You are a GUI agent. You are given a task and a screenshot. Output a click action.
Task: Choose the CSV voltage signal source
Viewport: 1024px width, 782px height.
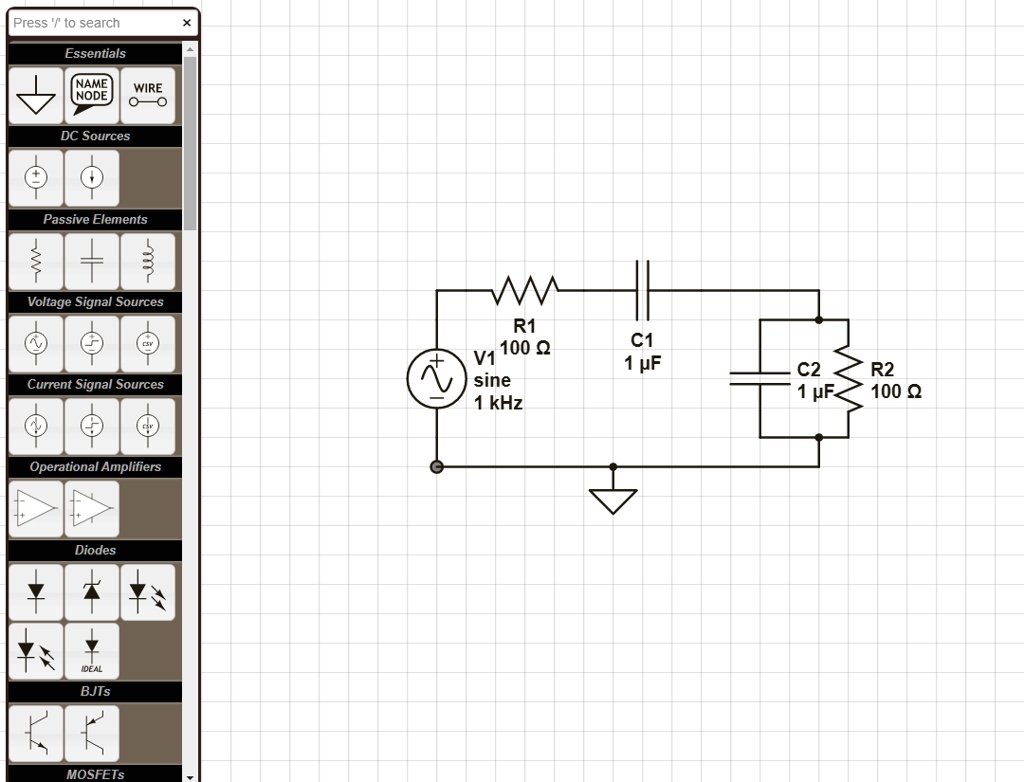pyautogui.click(x=147, y=343)
